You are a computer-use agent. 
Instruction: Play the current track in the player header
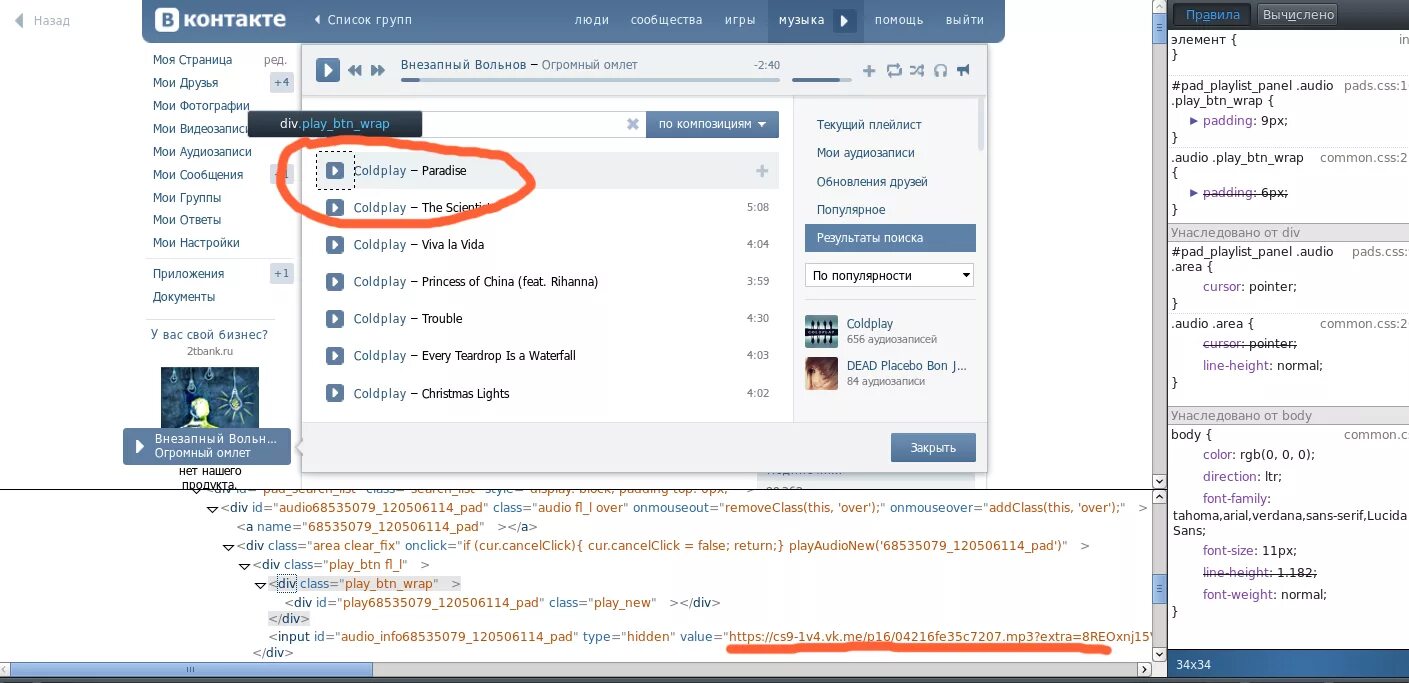328,70
